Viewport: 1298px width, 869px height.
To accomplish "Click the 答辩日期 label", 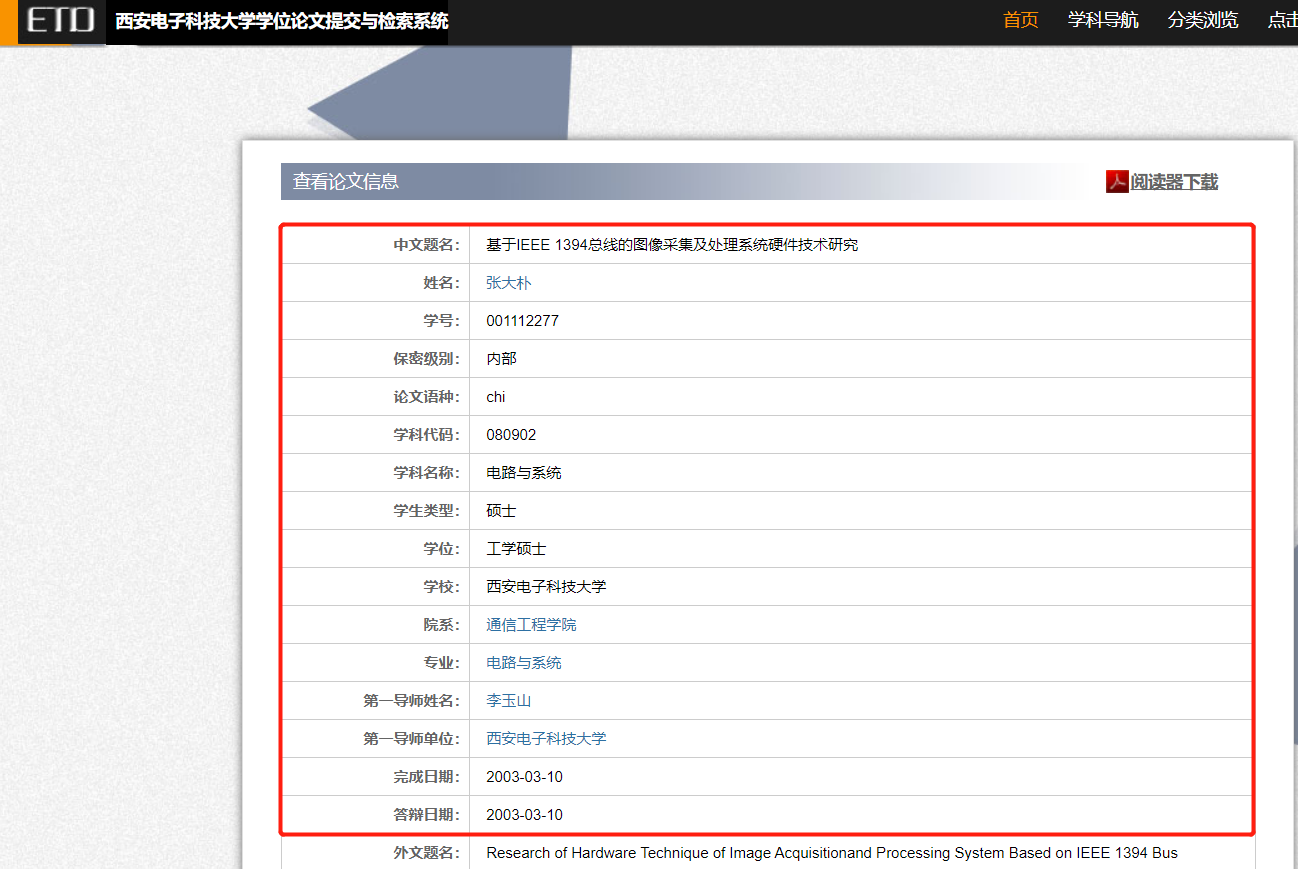I will 427,815.
